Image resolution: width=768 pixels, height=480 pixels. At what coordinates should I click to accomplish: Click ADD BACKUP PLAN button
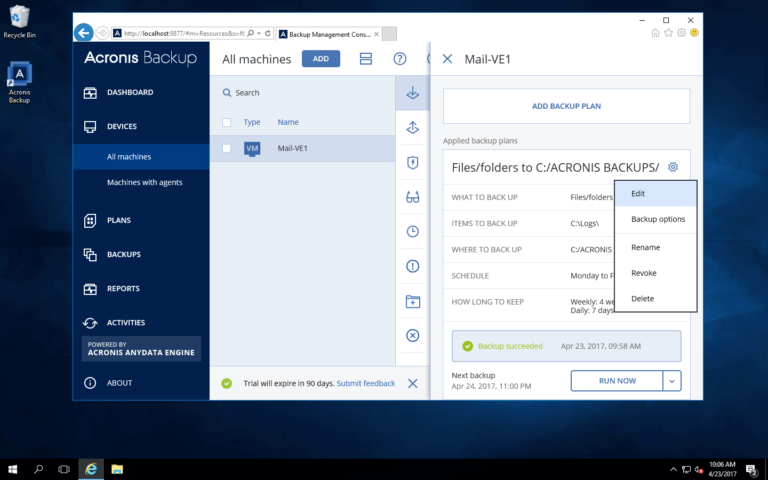(567, 106)
